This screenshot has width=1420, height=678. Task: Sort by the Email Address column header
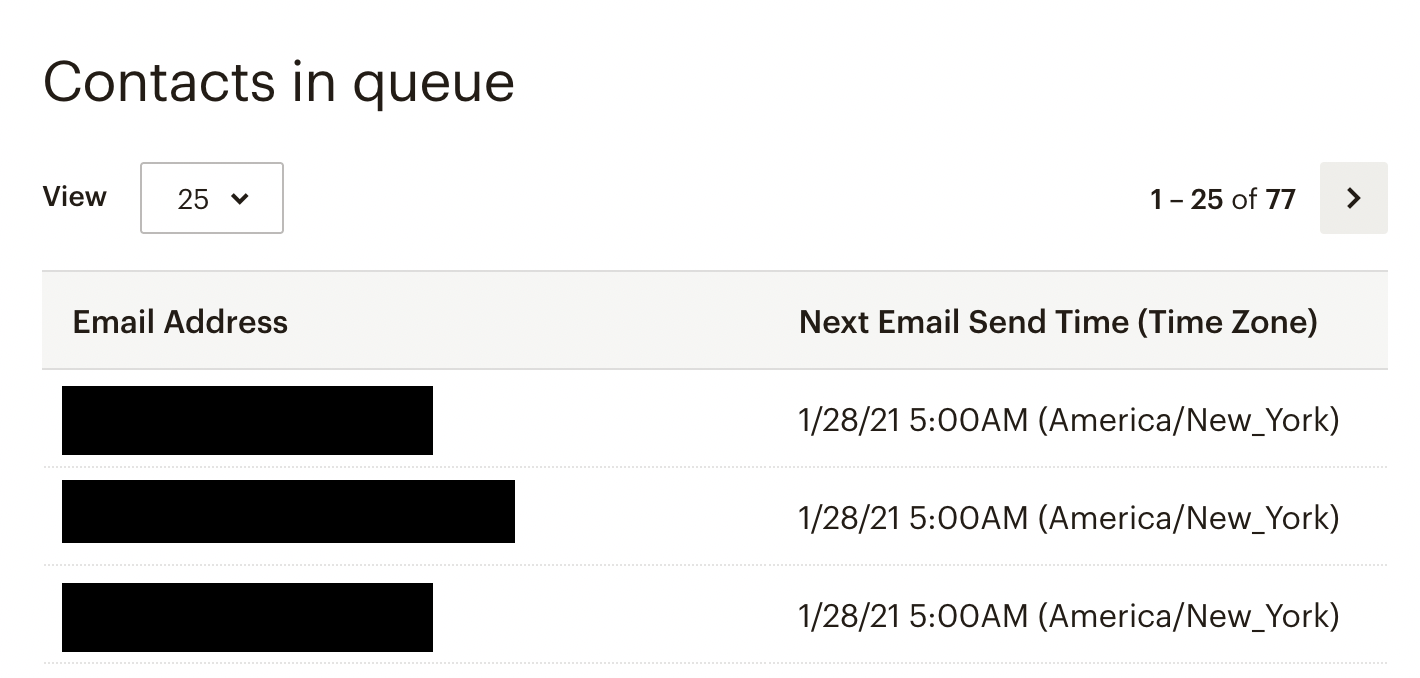point(180,322)
